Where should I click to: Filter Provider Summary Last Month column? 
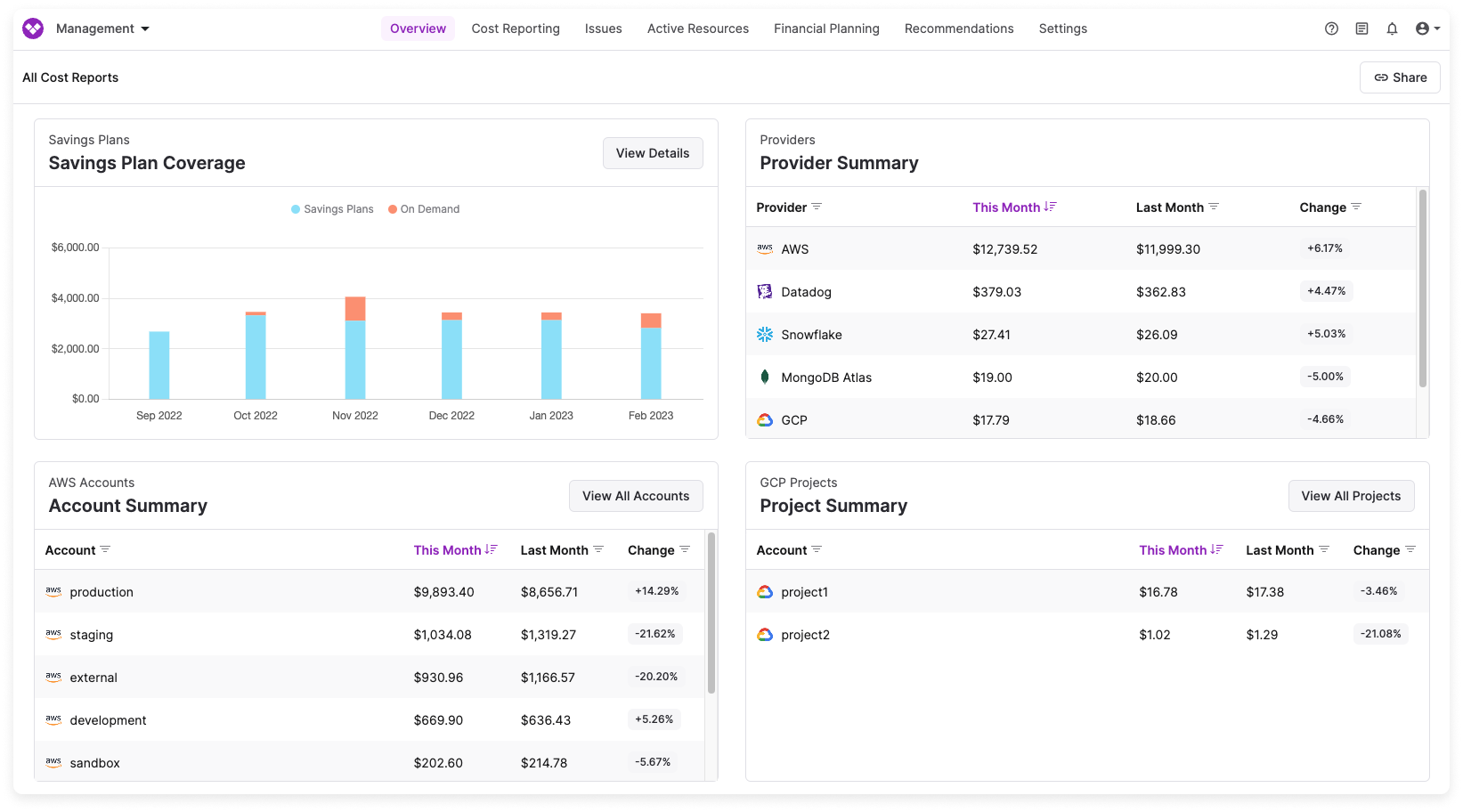[x=1214, y=207]
